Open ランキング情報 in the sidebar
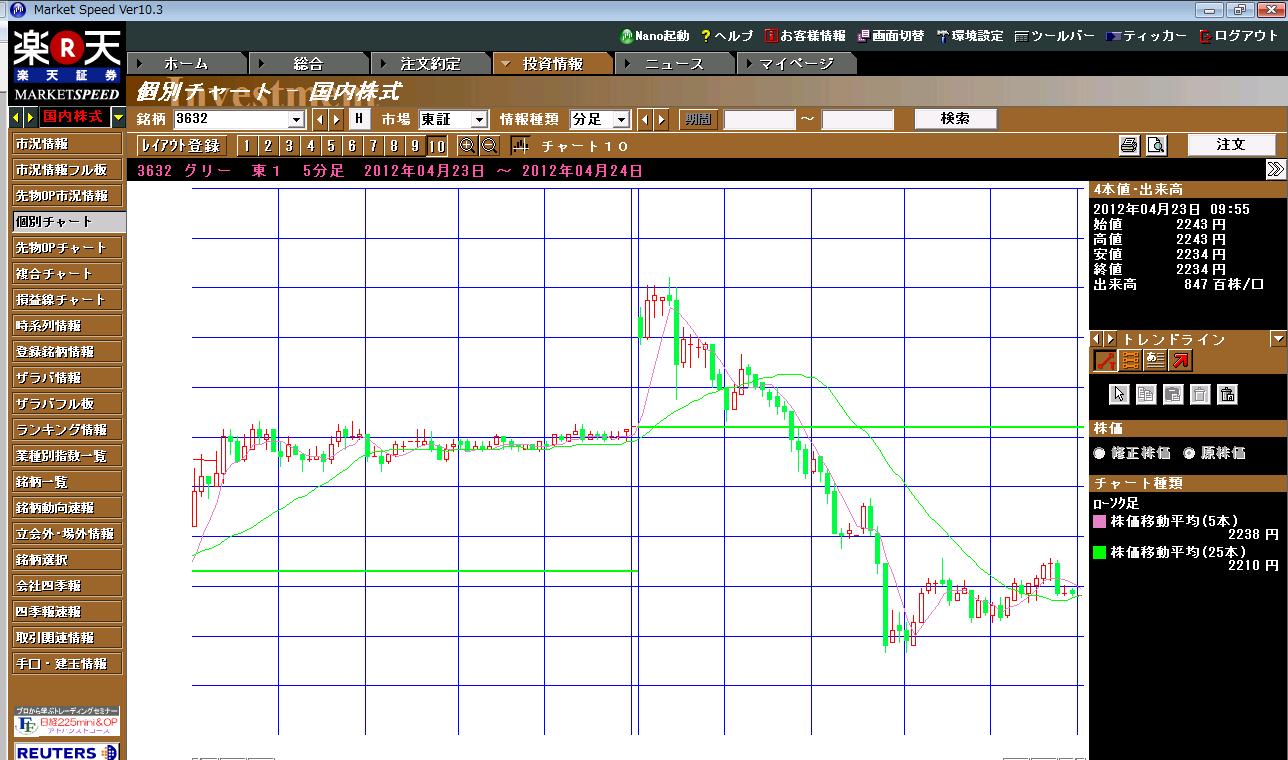Screen dimensions: 1288x760 pyautogui.click(x=68, y=430)
